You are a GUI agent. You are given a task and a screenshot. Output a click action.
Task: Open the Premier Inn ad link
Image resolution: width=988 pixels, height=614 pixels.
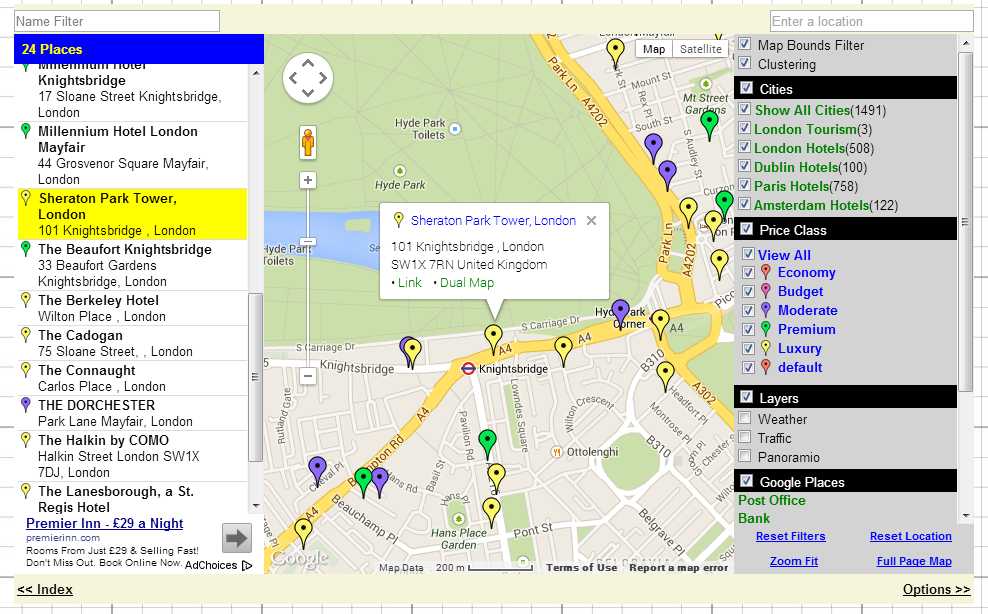point(105,523)
